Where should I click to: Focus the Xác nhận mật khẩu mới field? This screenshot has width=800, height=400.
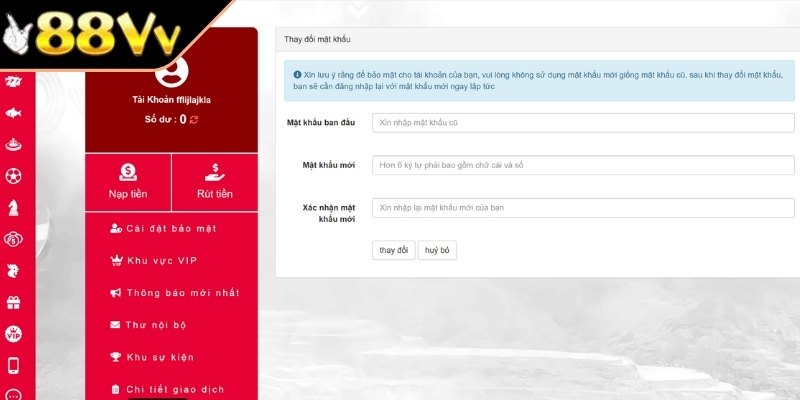point(583,208)
